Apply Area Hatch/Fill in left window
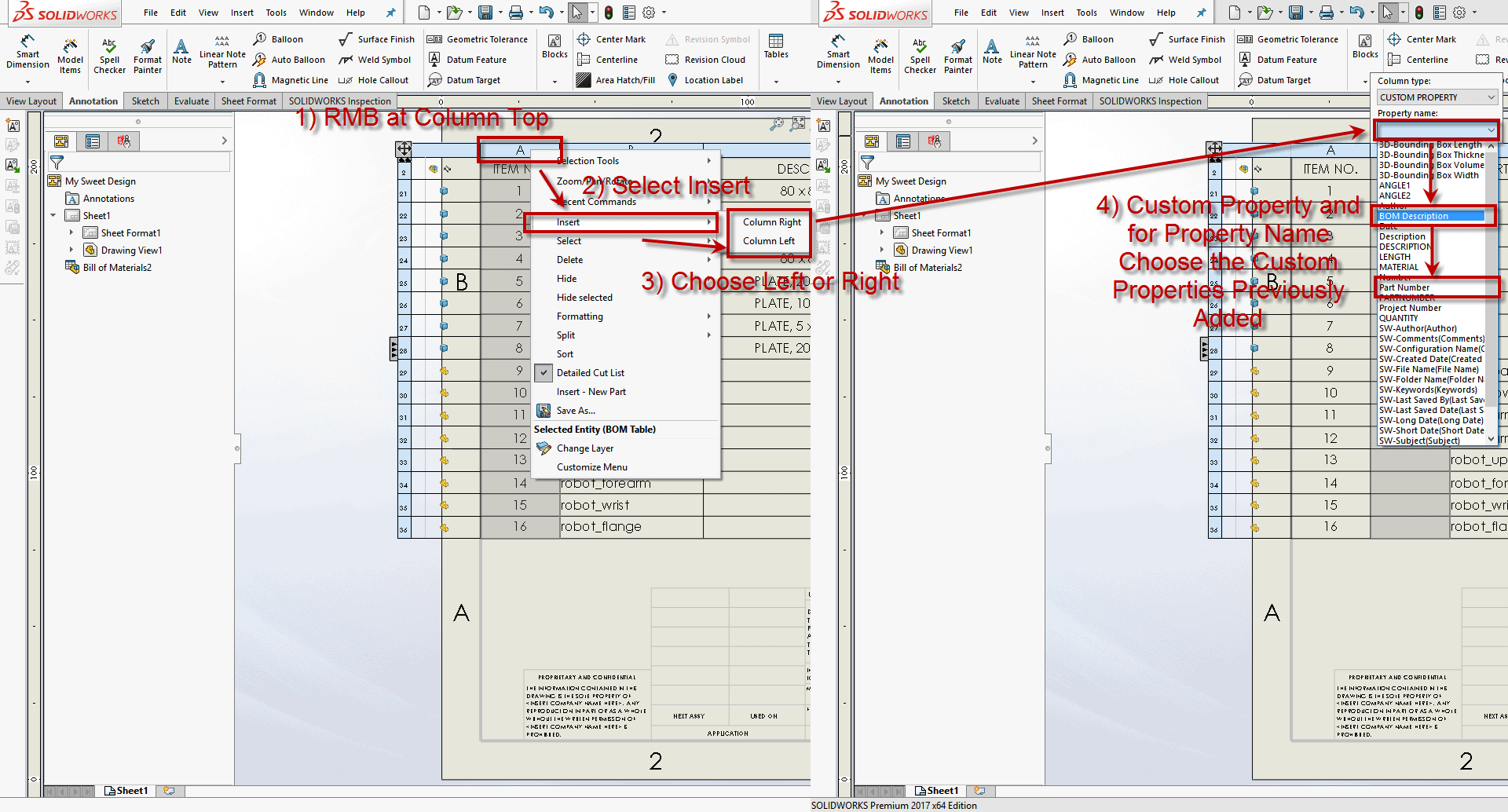The image size is (1508, 812). [616, 80]
